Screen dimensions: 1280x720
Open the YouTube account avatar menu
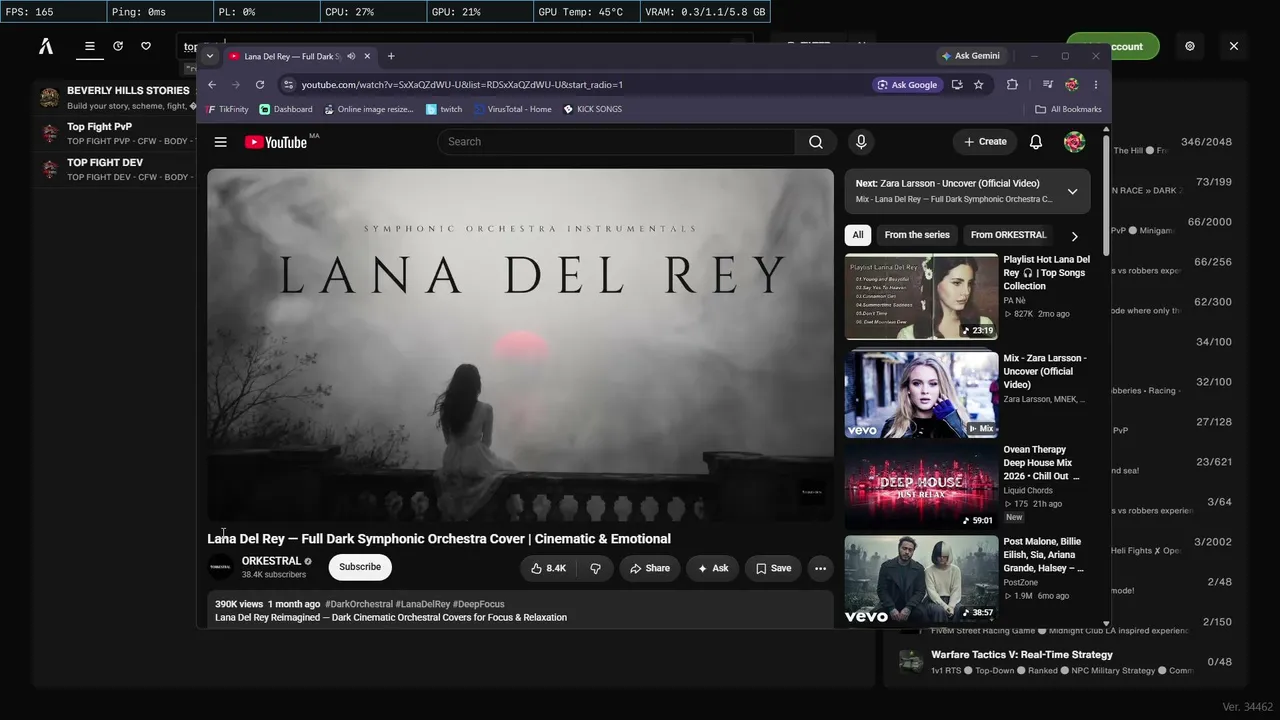1074,142
